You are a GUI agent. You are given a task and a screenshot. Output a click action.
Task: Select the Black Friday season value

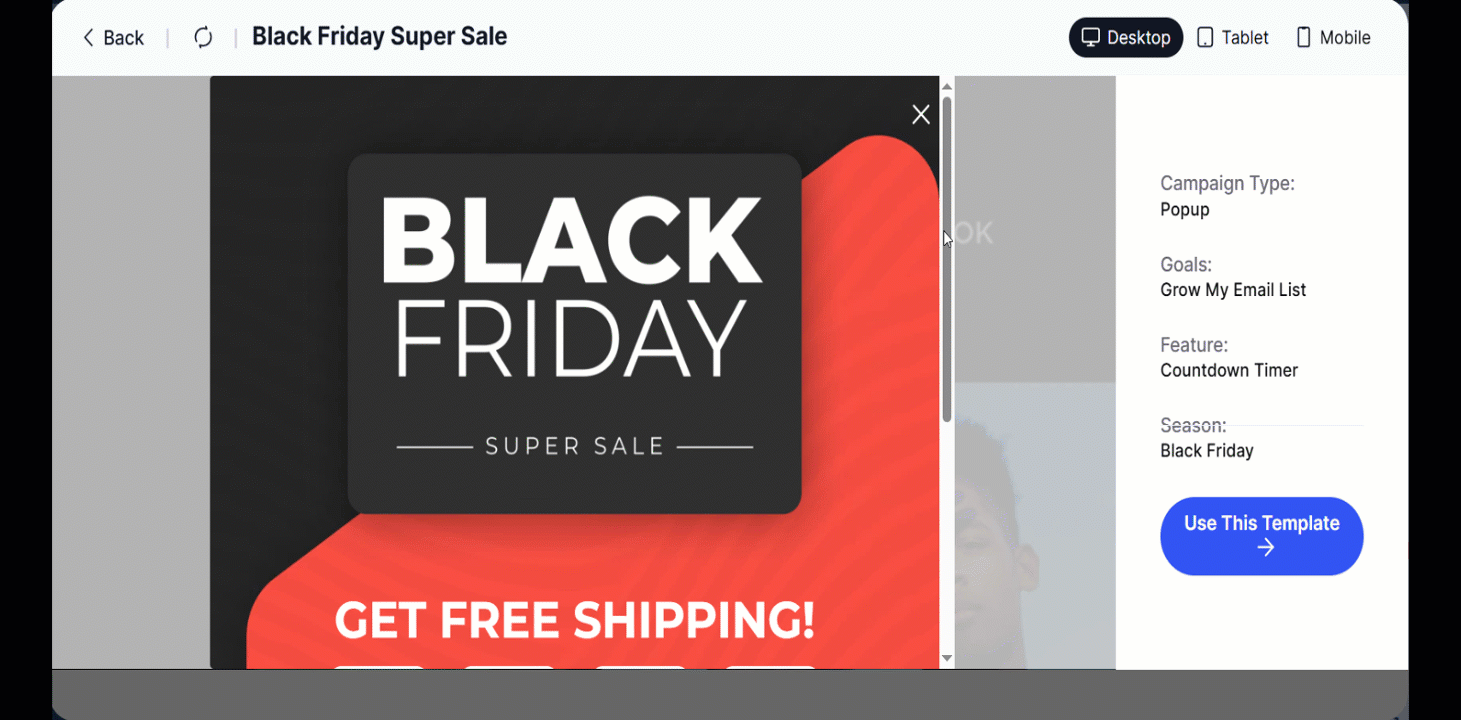point(1207,451)
